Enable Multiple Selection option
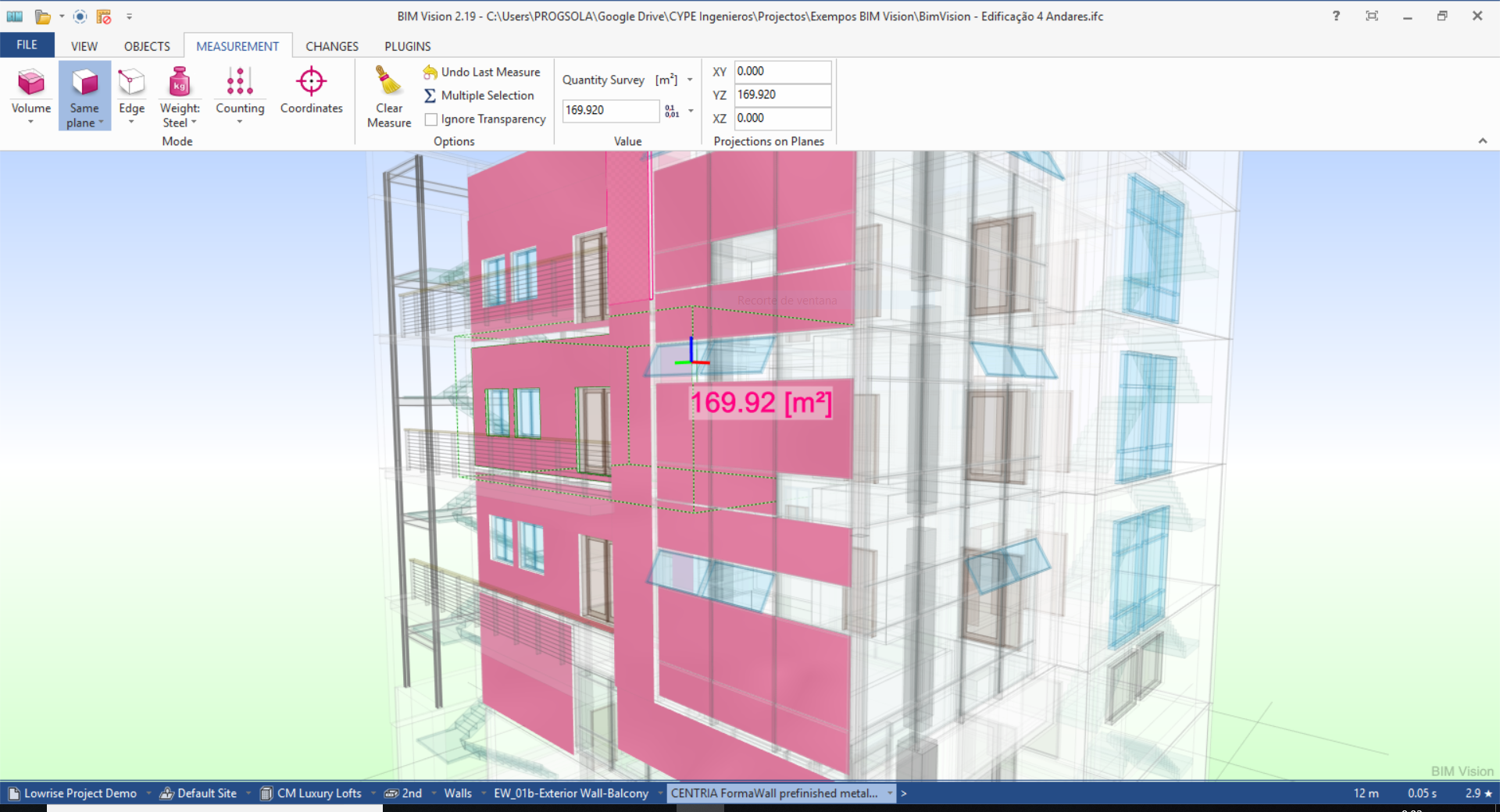This screenshot has width=1500, height=812. [479, 95]
